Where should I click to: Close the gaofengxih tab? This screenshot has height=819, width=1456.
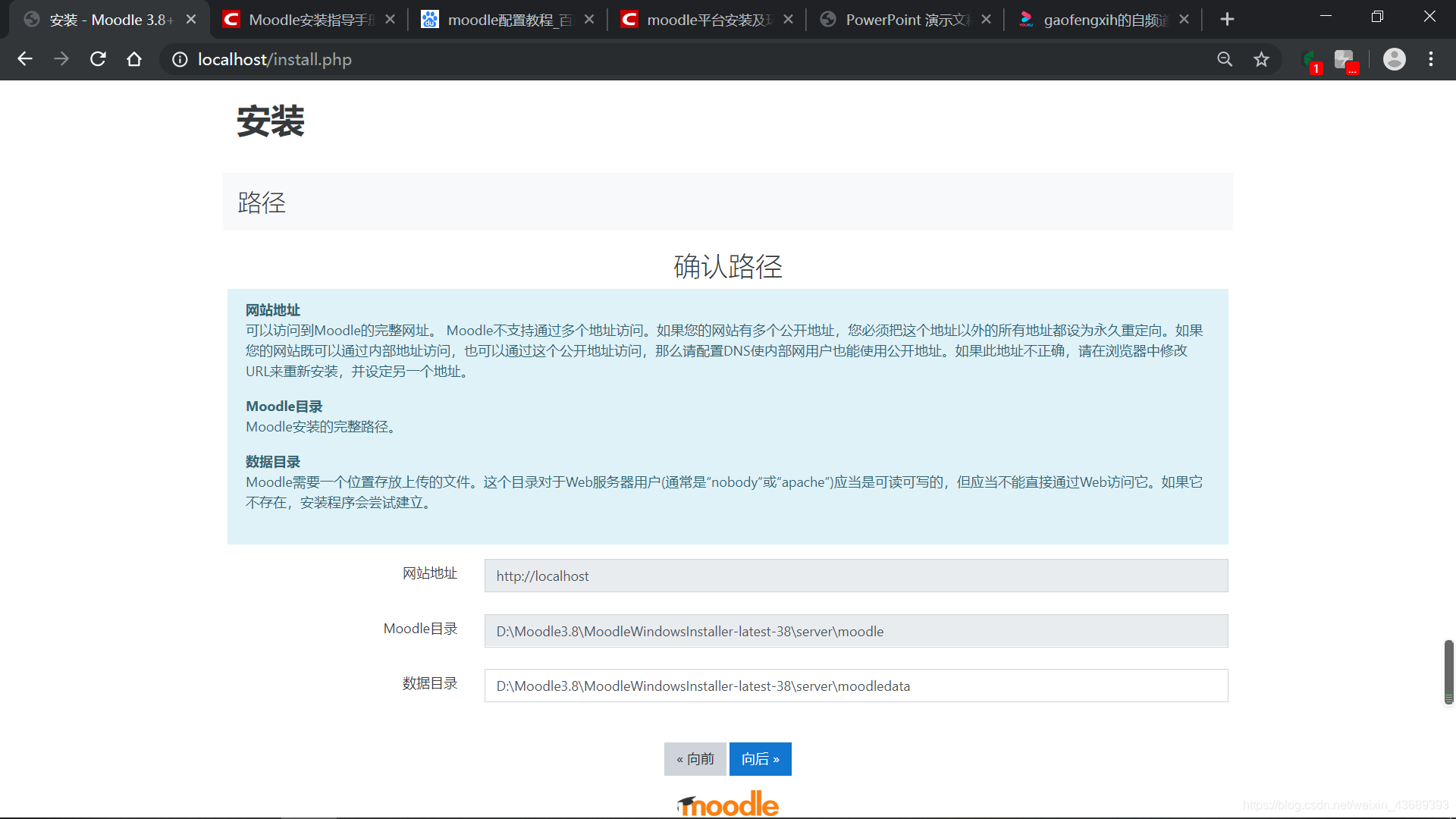tap(1184, 20)
